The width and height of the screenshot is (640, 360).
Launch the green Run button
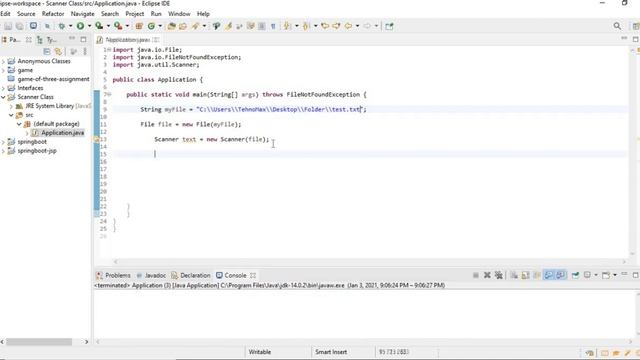[80, 26]
